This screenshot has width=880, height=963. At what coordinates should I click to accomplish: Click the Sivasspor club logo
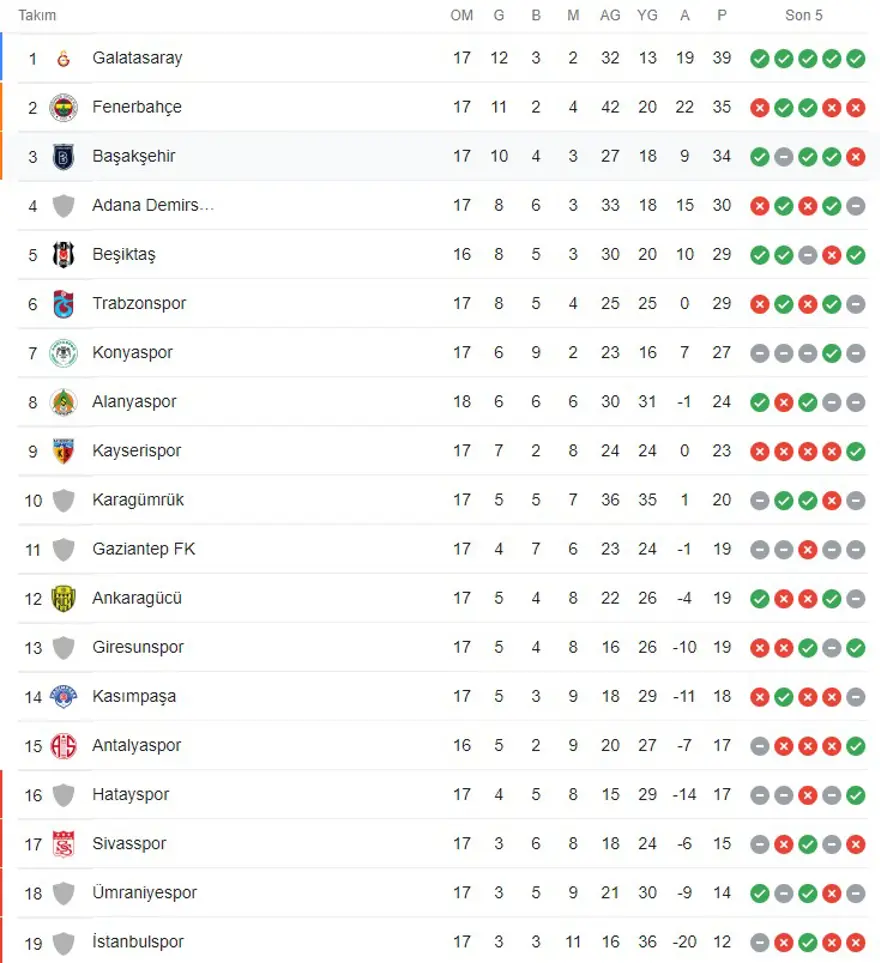click(64, 844)
